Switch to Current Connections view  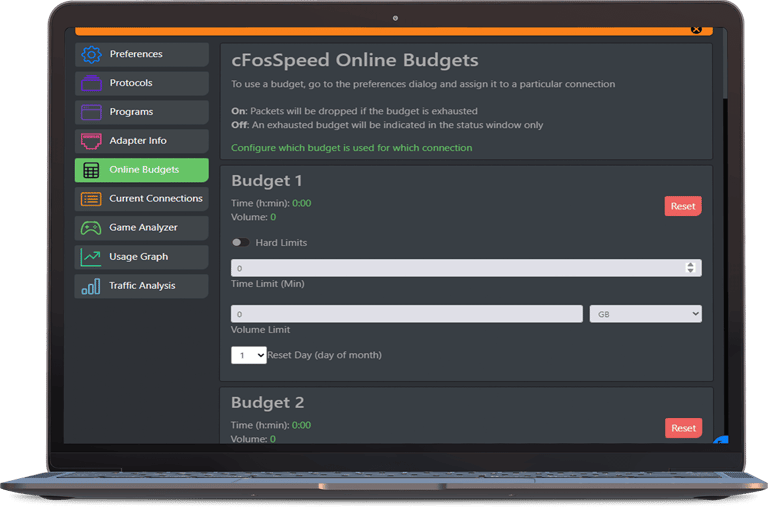click(142, 199)
